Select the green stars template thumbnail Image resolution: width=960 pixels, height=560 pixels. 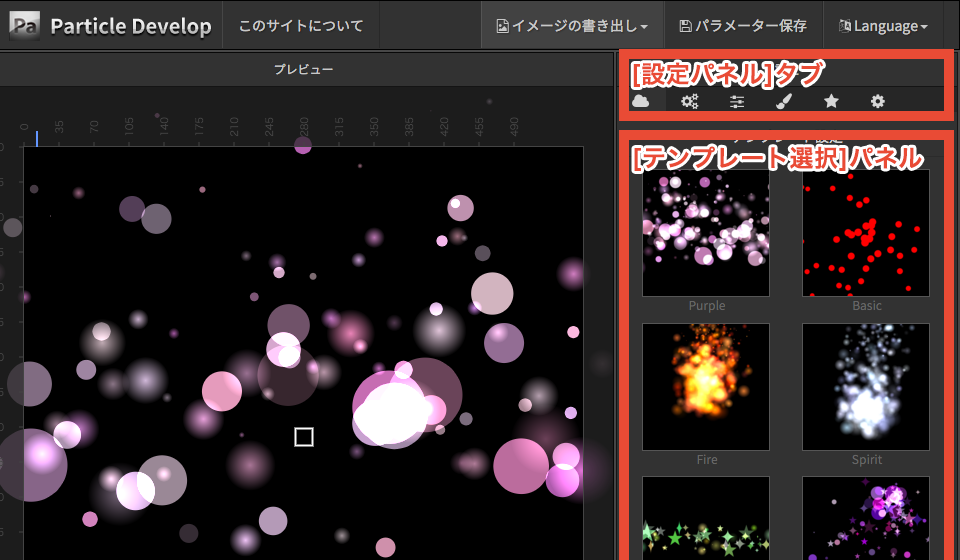706,518
